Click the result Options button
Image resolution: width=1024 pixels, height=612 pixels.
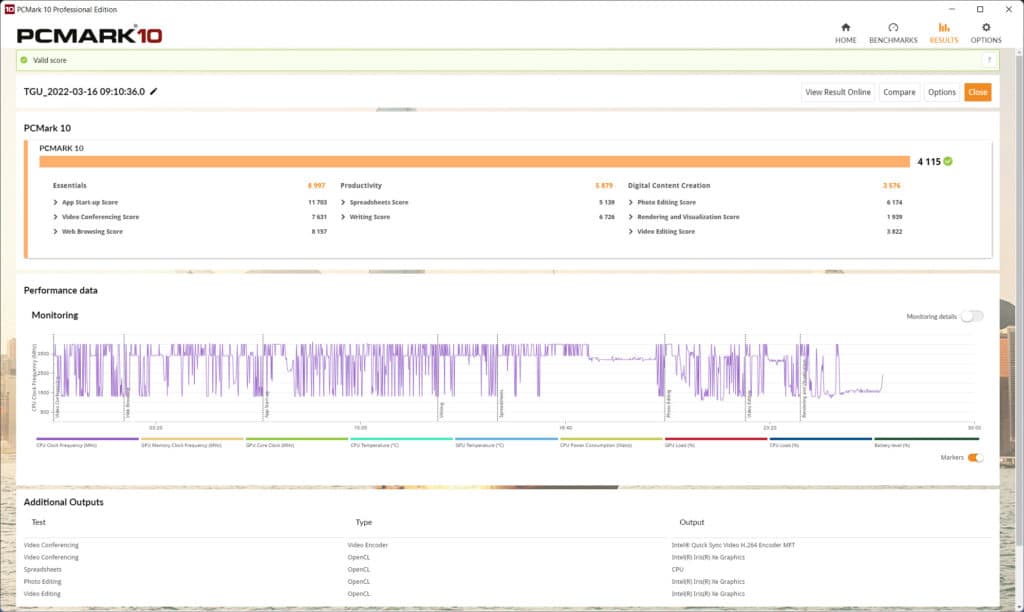[941, 92]
